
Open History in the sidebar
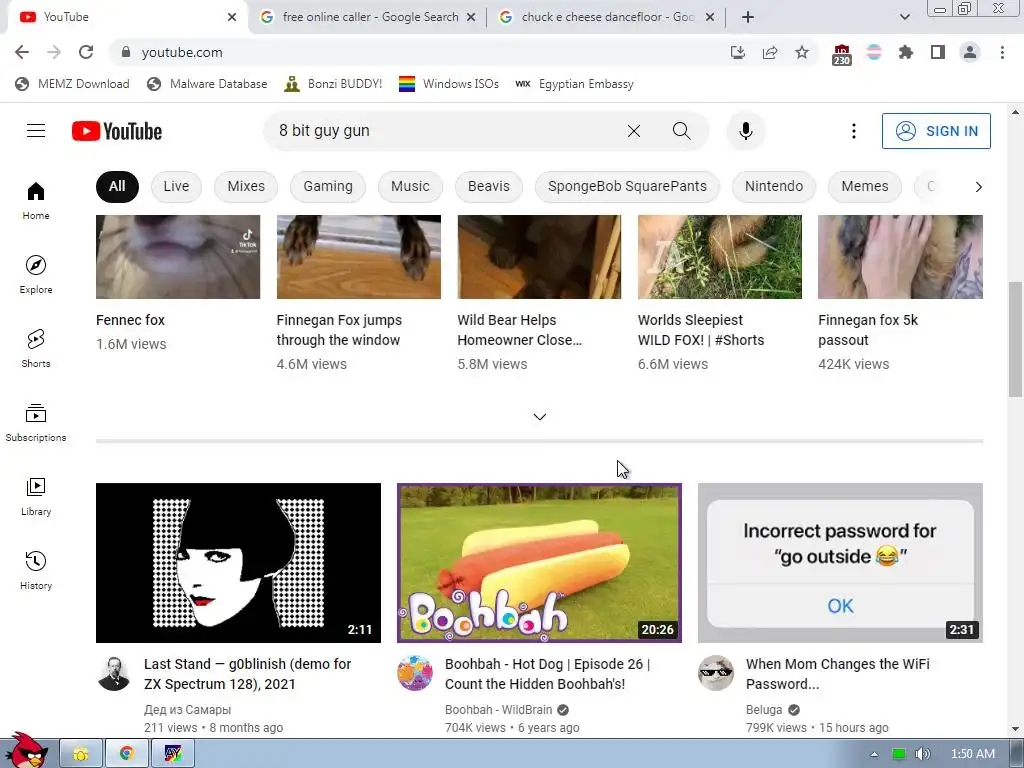(36, 570)
